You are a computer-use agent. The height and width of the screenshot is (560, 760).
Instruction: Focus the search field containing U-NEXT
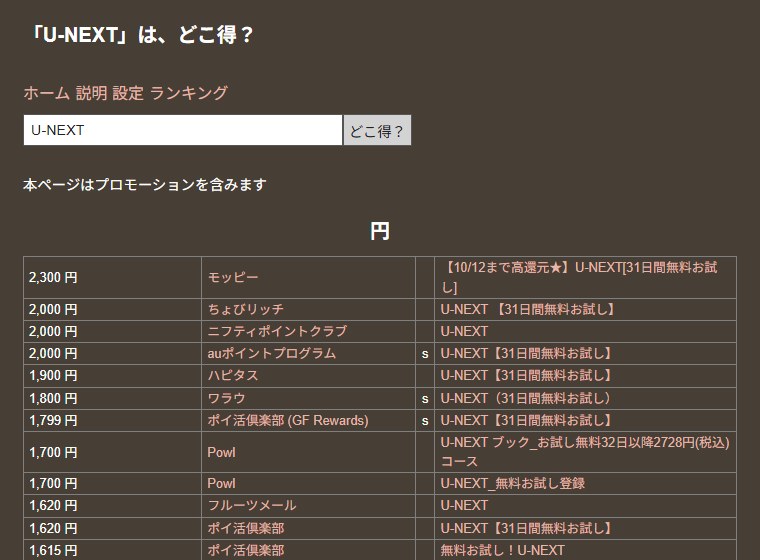pyautogui.click(x=183, y=130)
